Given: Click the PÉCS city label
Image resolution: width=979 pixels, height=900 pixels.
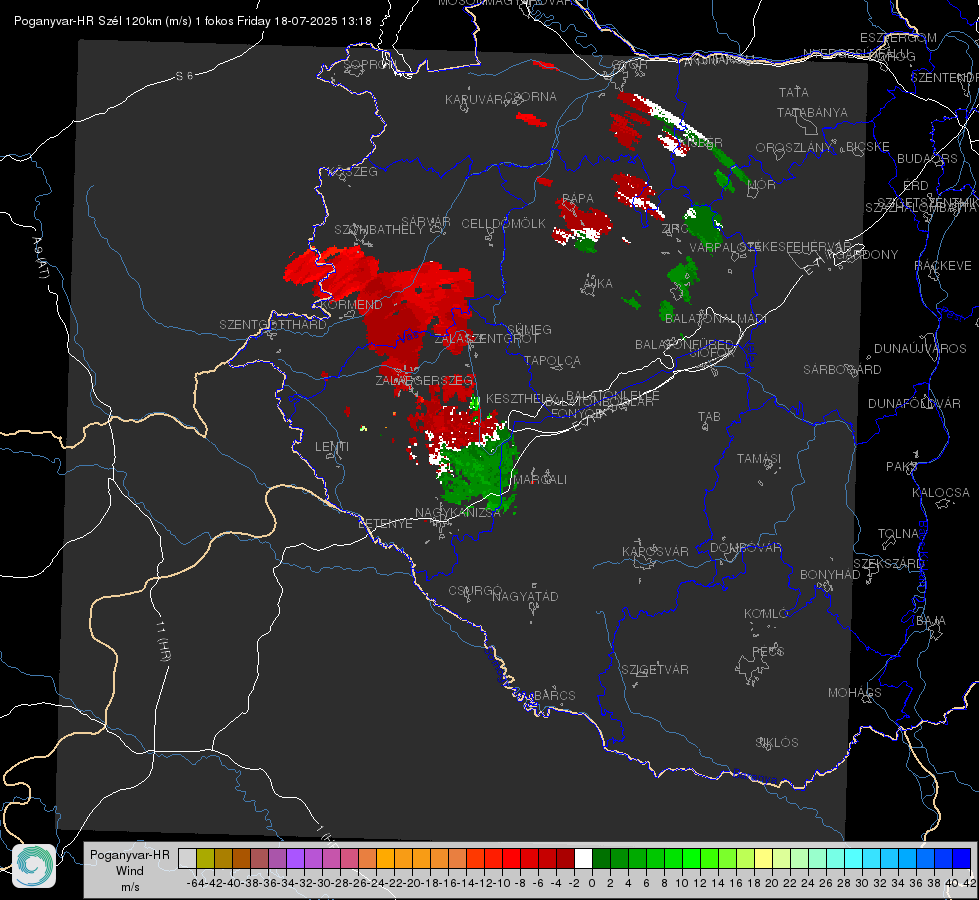Looking at the screenshot, I should [x=767, y=651].
